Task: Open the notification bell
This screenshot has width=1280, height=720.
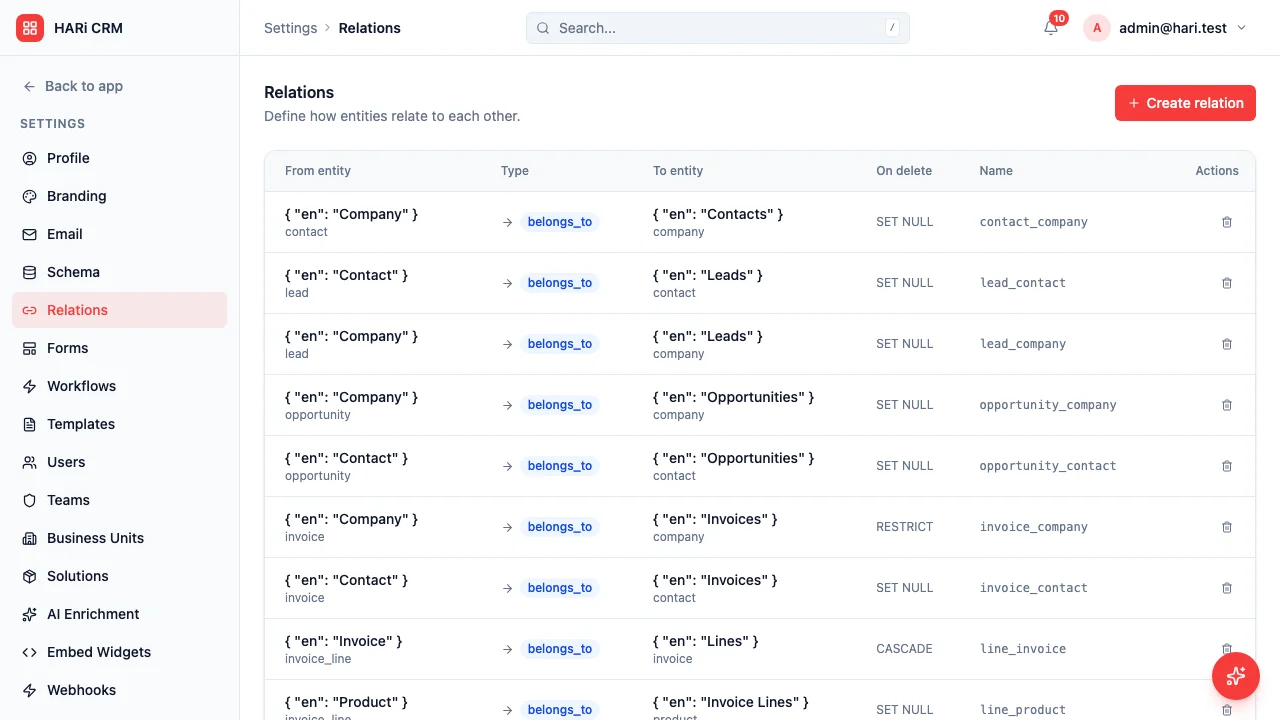Action: 1050,28
